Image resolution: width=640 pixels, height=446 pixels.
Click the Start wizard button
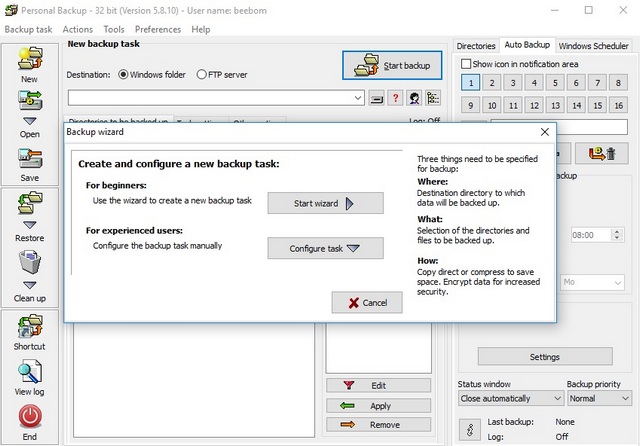325,203
